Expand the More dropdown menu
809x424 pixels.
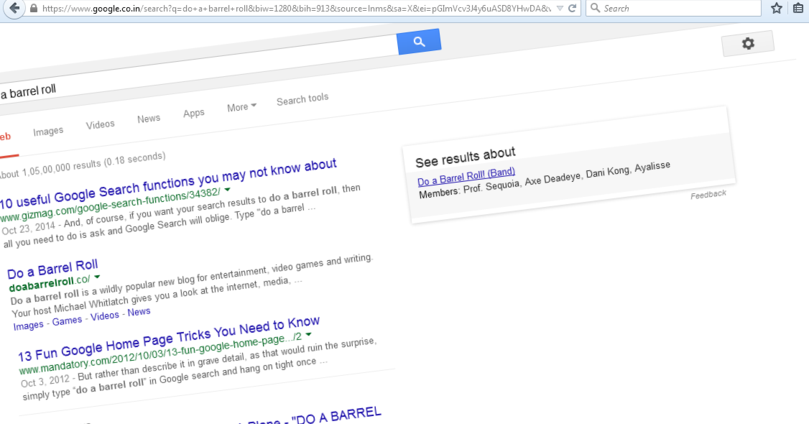pos(241,107)
